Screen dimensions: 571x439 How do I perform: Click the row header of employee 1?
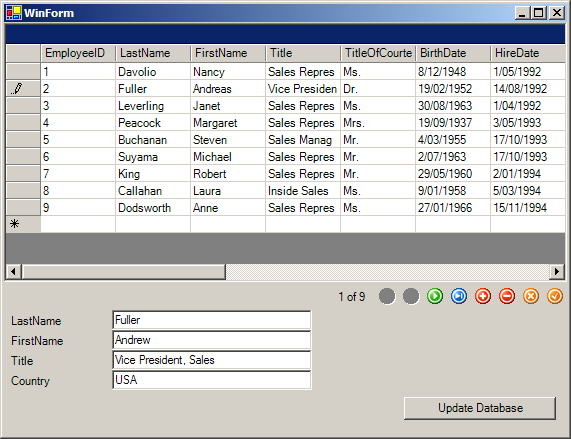pos(23,72)
